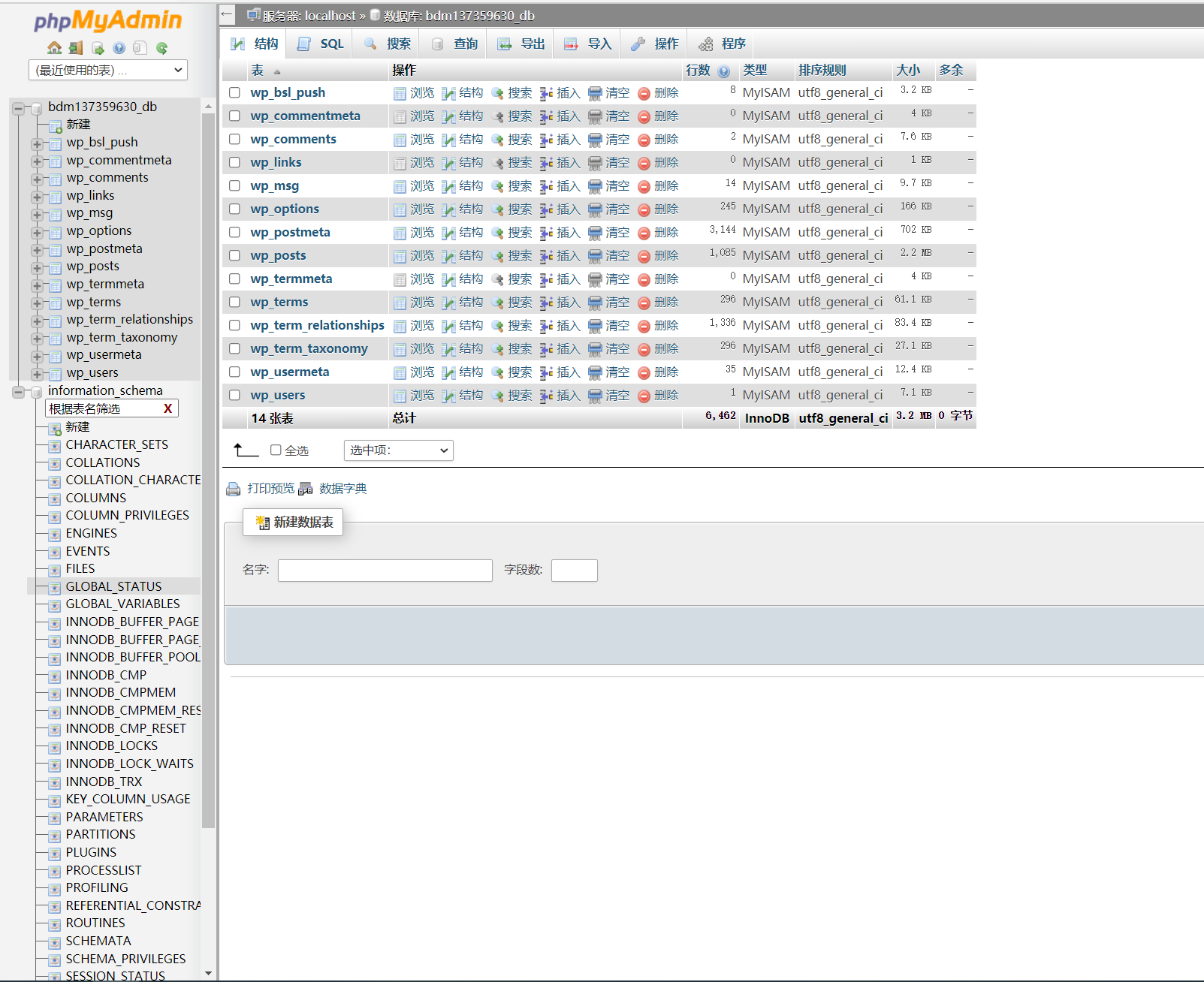The image size is (1204, 982).
Task: Click the red drop icon for wp_postmeta
Action: pyautogui.click(x=644, y=233)
